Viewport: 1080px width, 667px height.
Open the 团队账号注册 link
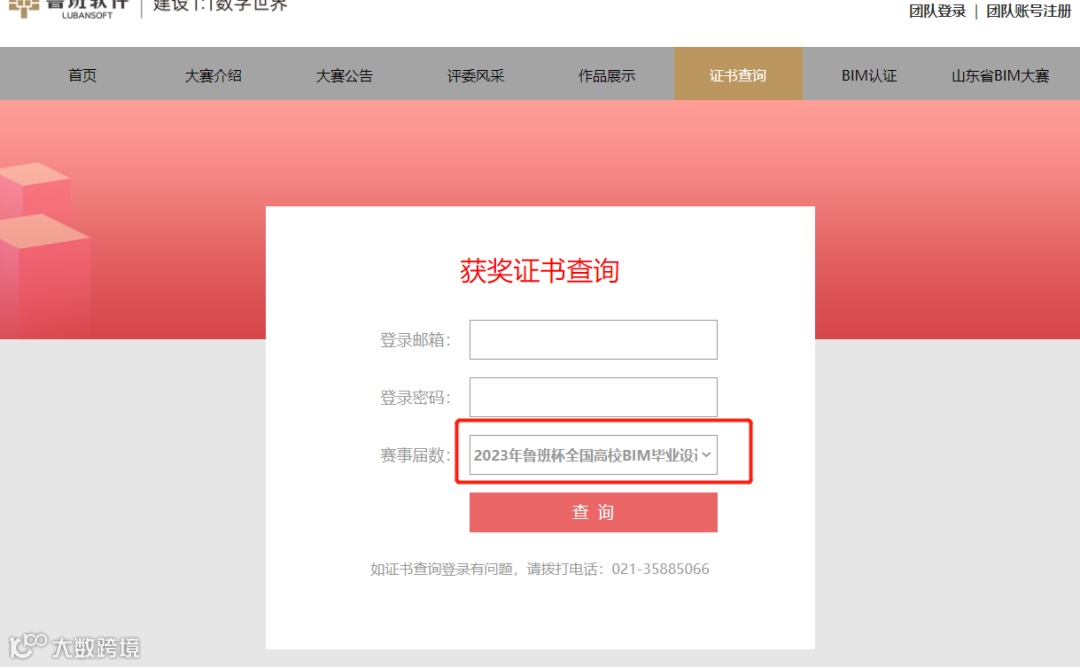coord(1028,11)
